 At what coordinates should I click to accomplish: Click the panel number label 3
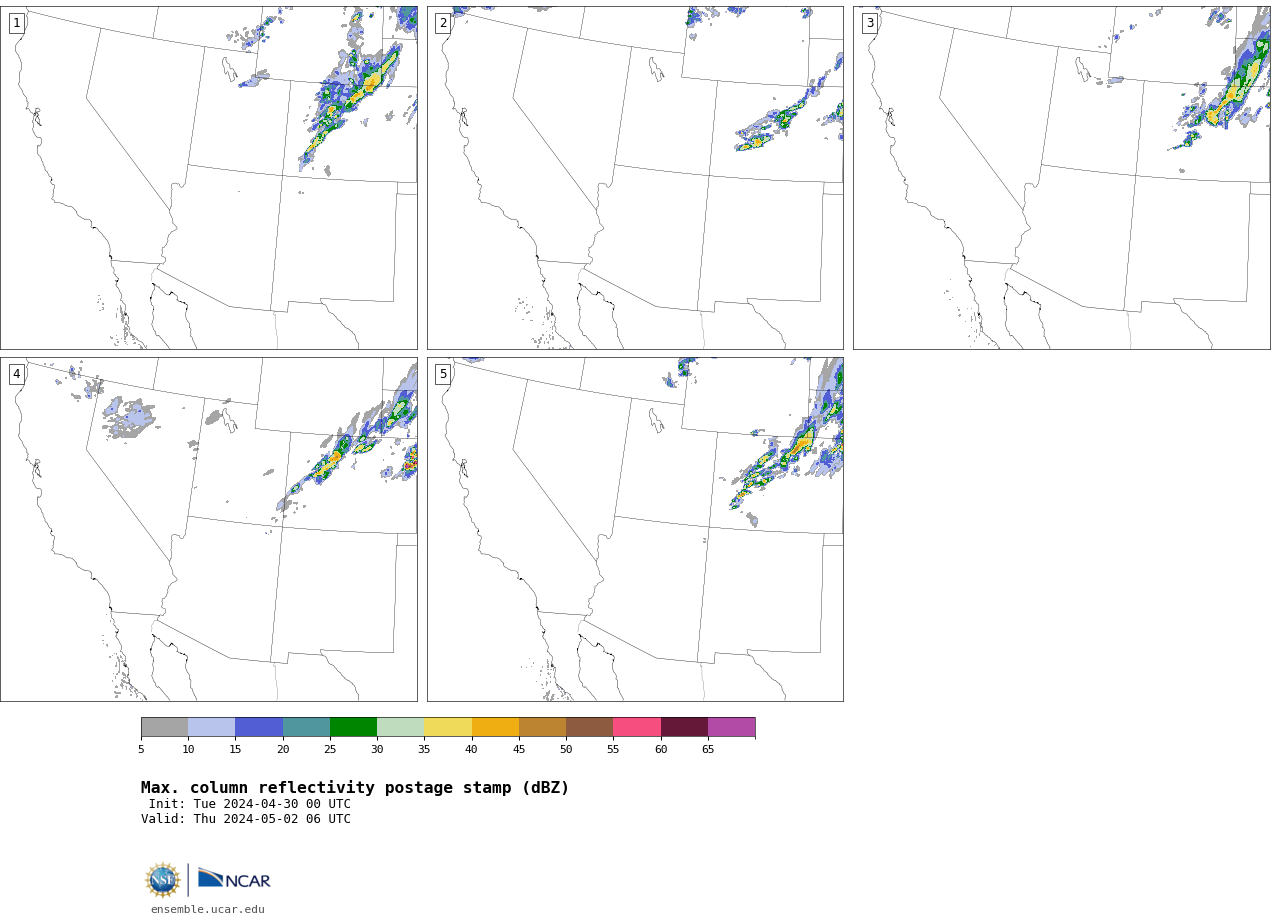click(x=870, y=23)
